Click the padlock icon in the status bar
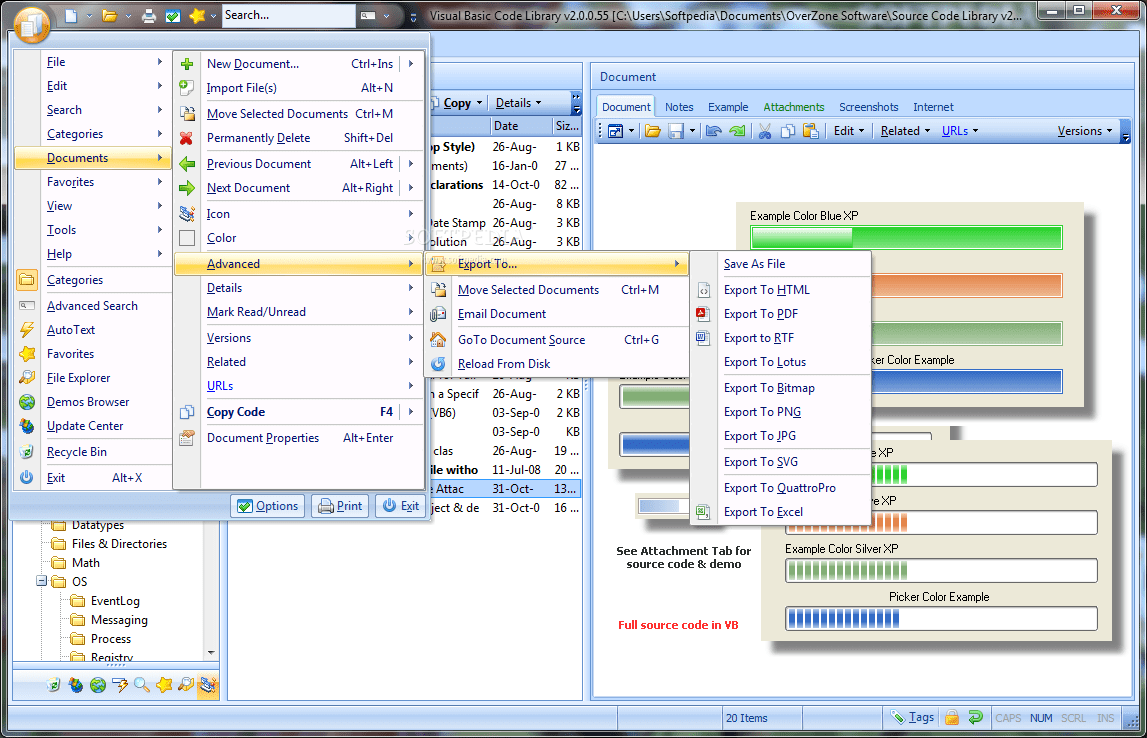This screenshot has width=1147, height=738. (950, 717)
